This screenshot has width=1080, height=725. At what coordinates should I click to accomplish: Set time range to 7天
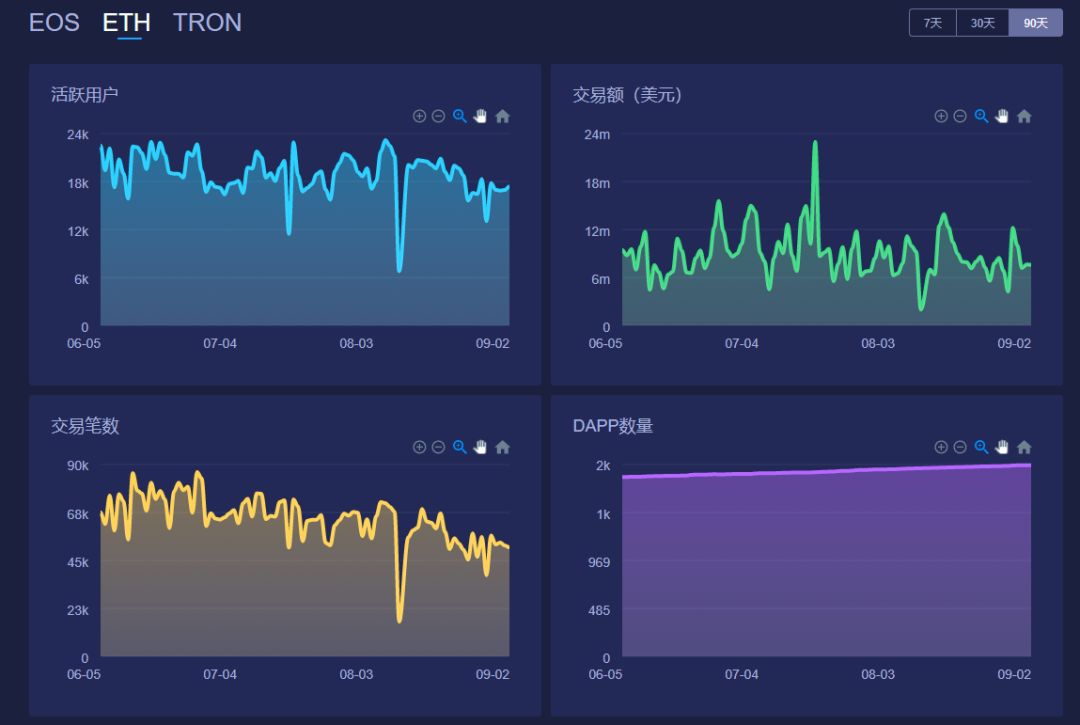point(933,23)
